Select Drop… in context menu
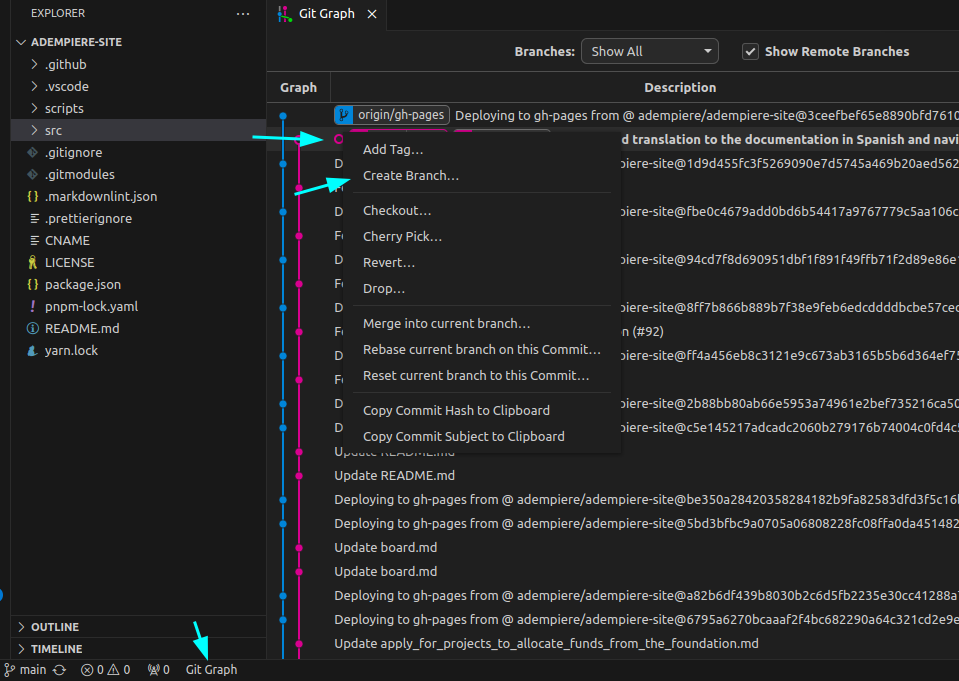959x681 pixels. pos(482,288)
